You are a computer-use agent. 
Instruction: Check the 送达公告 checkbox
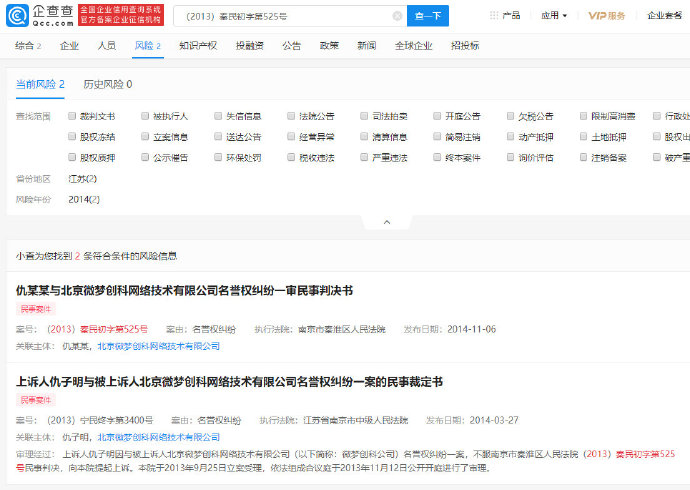218,137
